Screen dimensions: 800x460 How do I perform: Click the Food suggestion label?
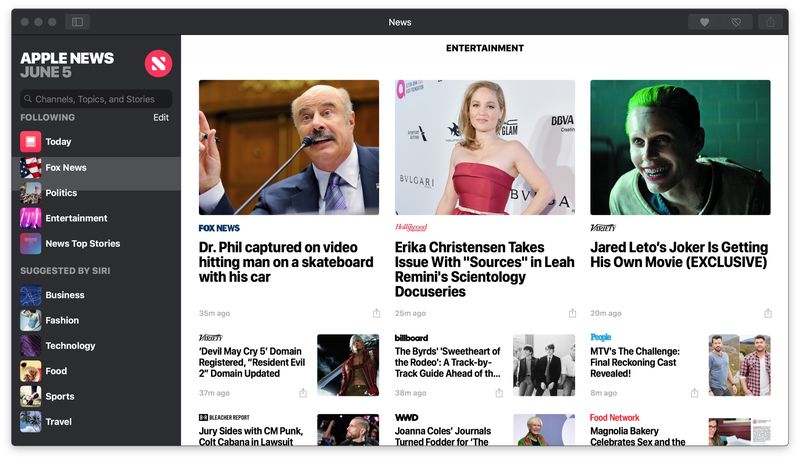pyautogui.click(x=56, y=371)
